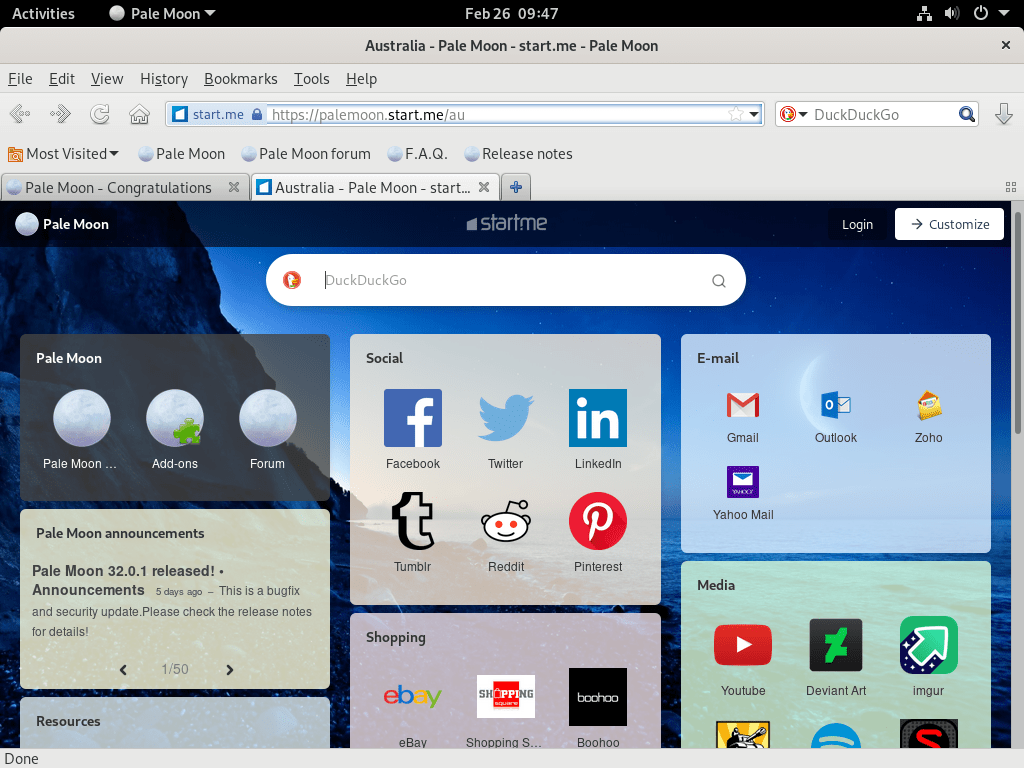Open the Reddit alien icon
1024x768 pixels.
pos(505,520)
